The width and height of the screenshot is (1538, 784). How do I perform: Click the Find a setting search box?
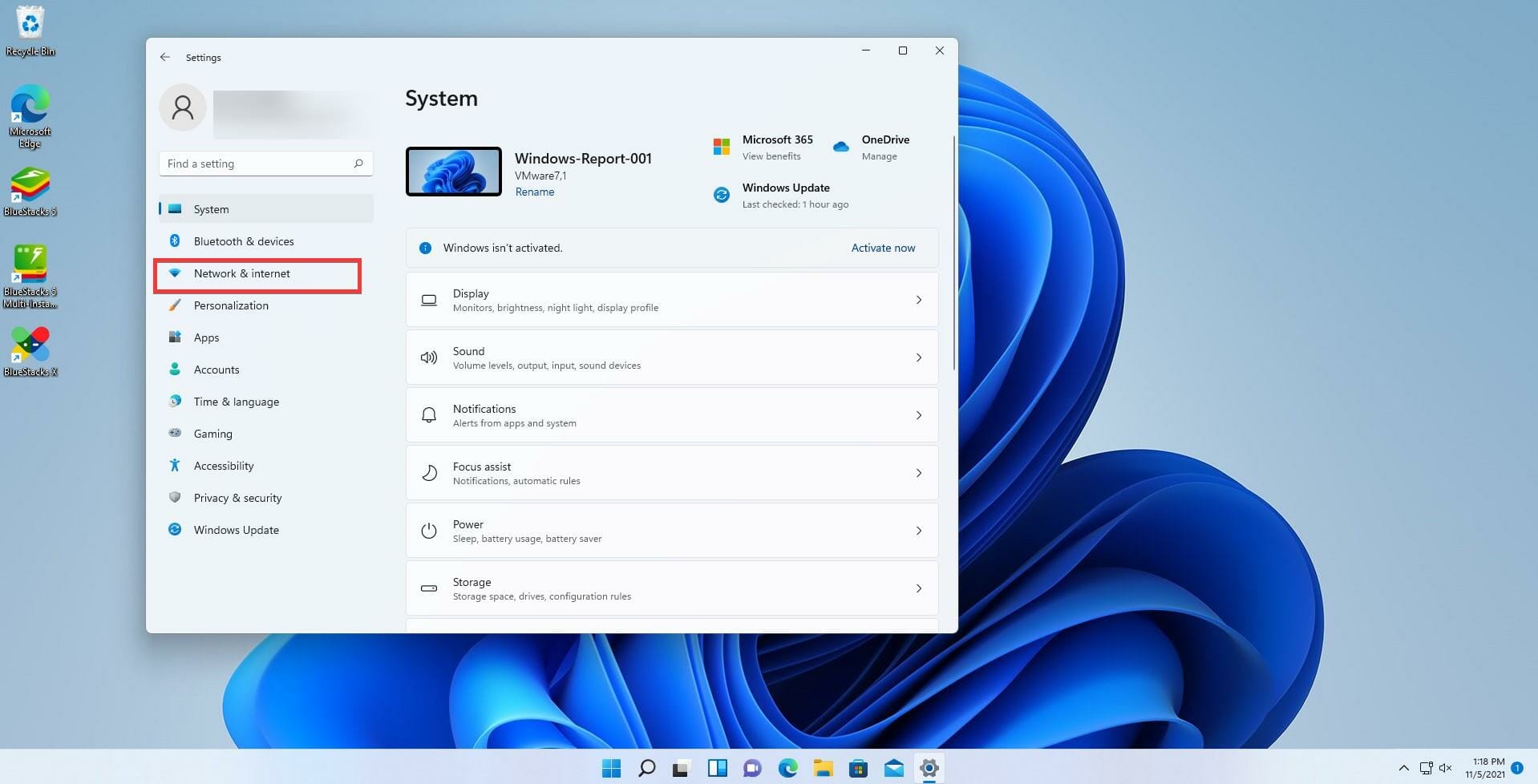click(258, 164)
